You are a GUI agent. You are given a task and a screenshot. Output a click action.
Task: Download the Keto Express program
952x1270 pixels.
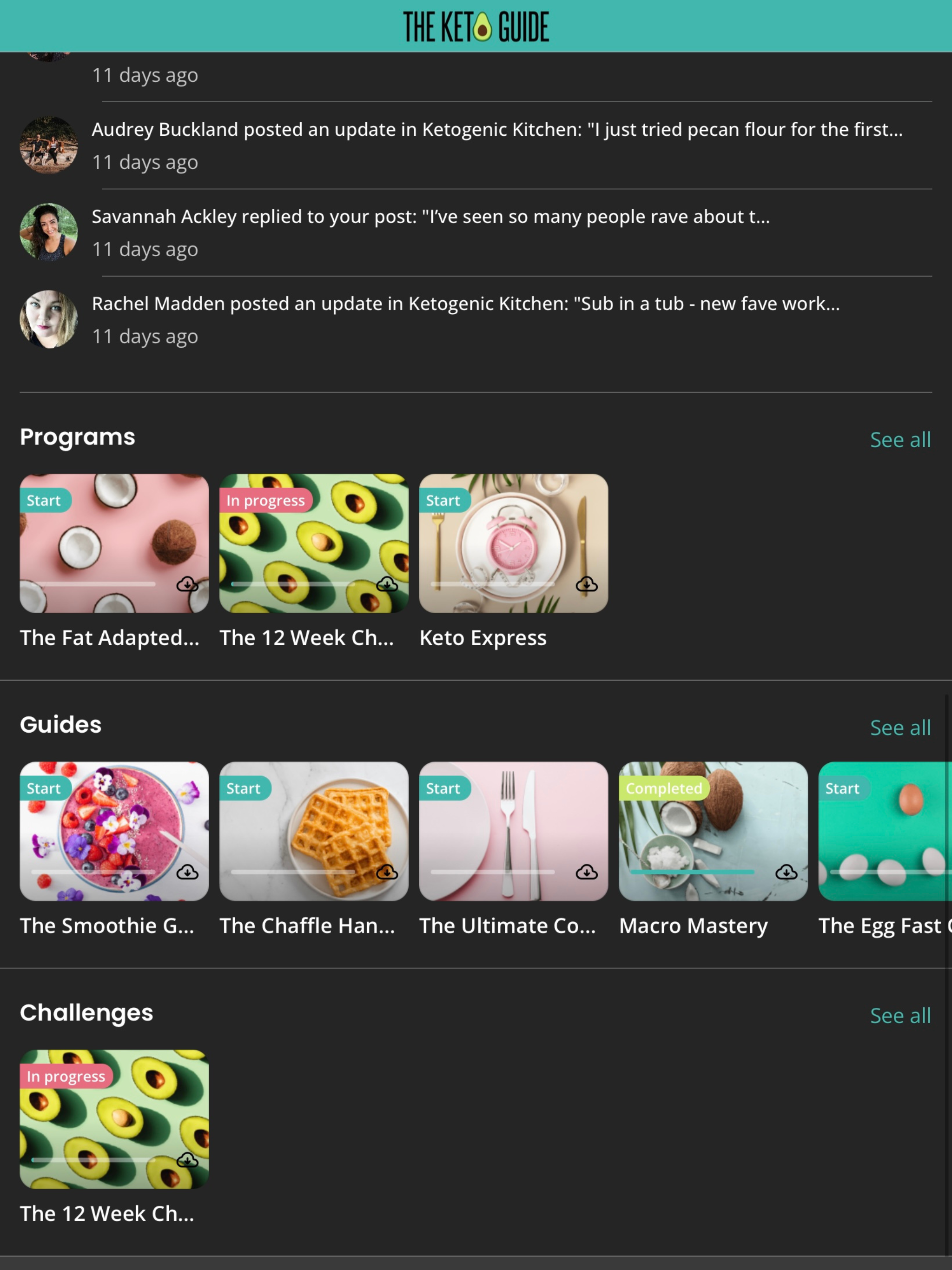(587, 584)
